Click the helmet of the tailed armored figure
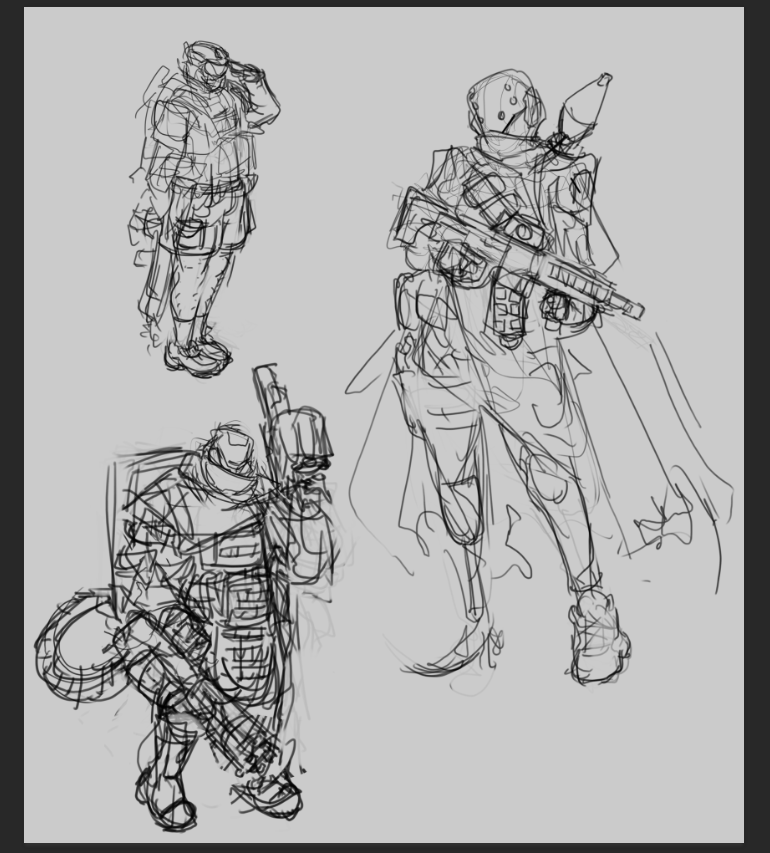 233,449
